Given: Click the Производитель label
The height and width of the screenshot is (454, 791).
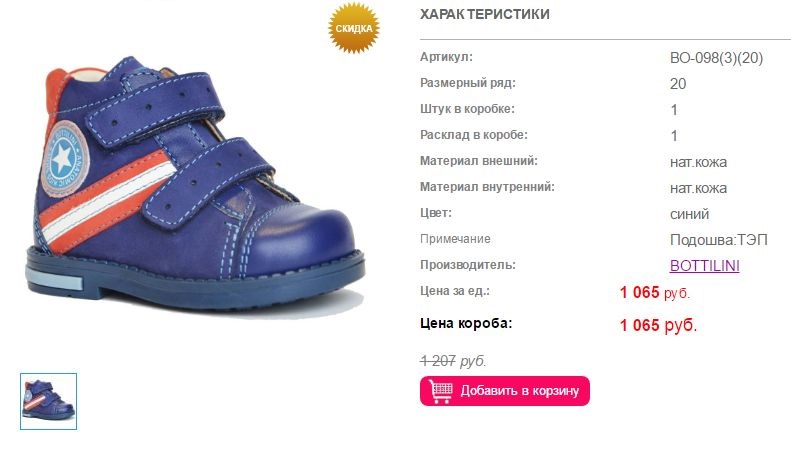Looking at the screenshot, I should click(x=468, y=265).
